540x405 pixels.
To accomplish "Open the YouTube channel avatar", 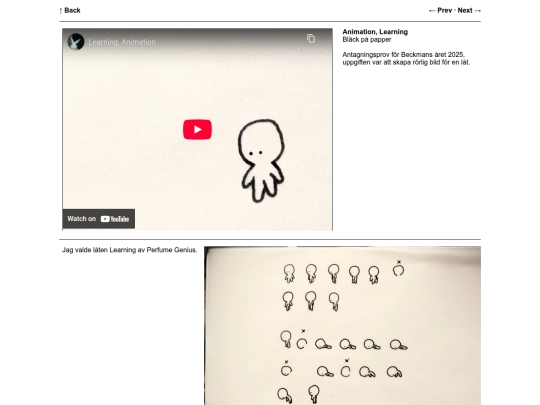I will click(x=76, y=42).
